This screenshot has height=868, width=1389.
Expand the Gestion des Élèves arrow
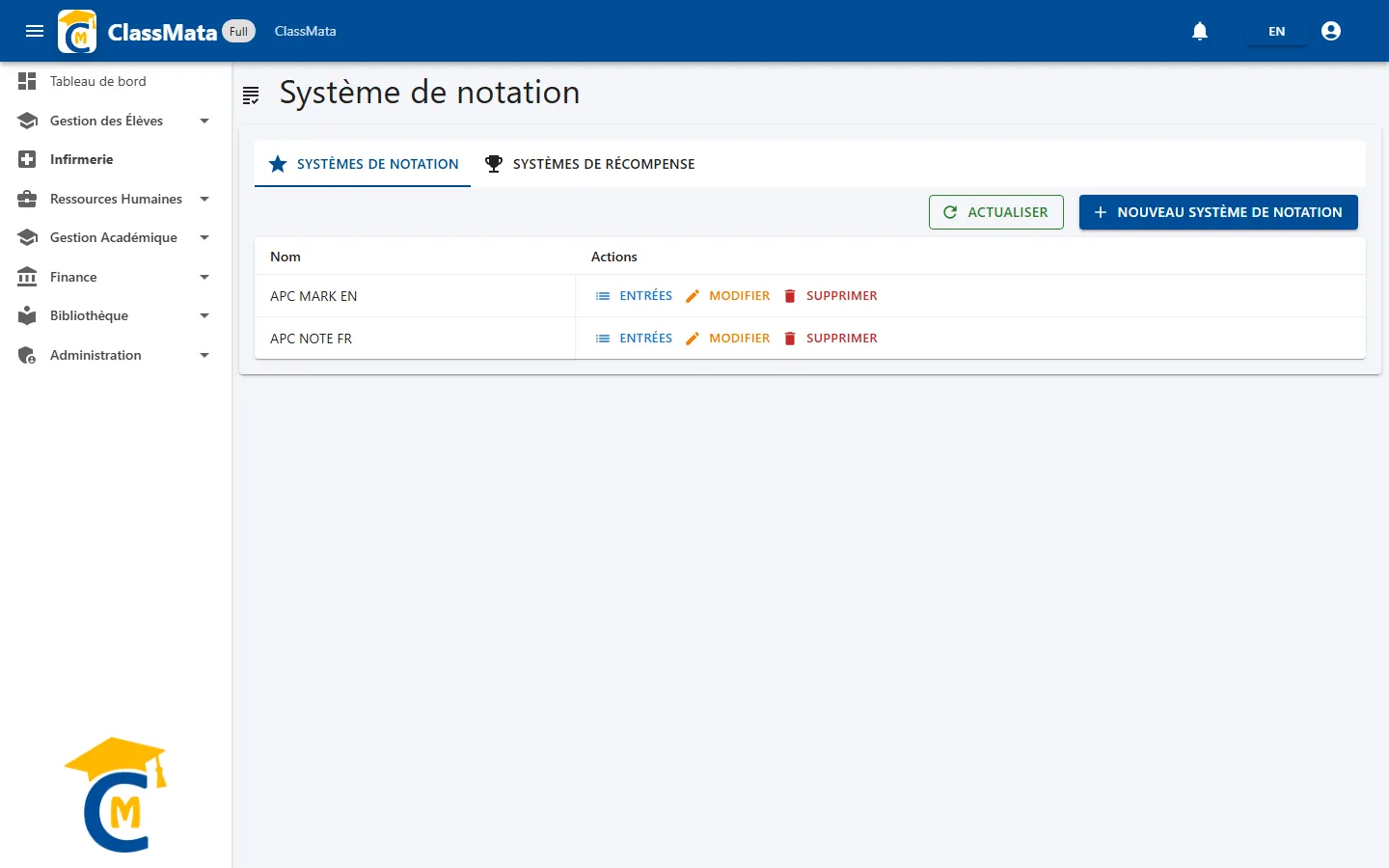coord(204,121)
